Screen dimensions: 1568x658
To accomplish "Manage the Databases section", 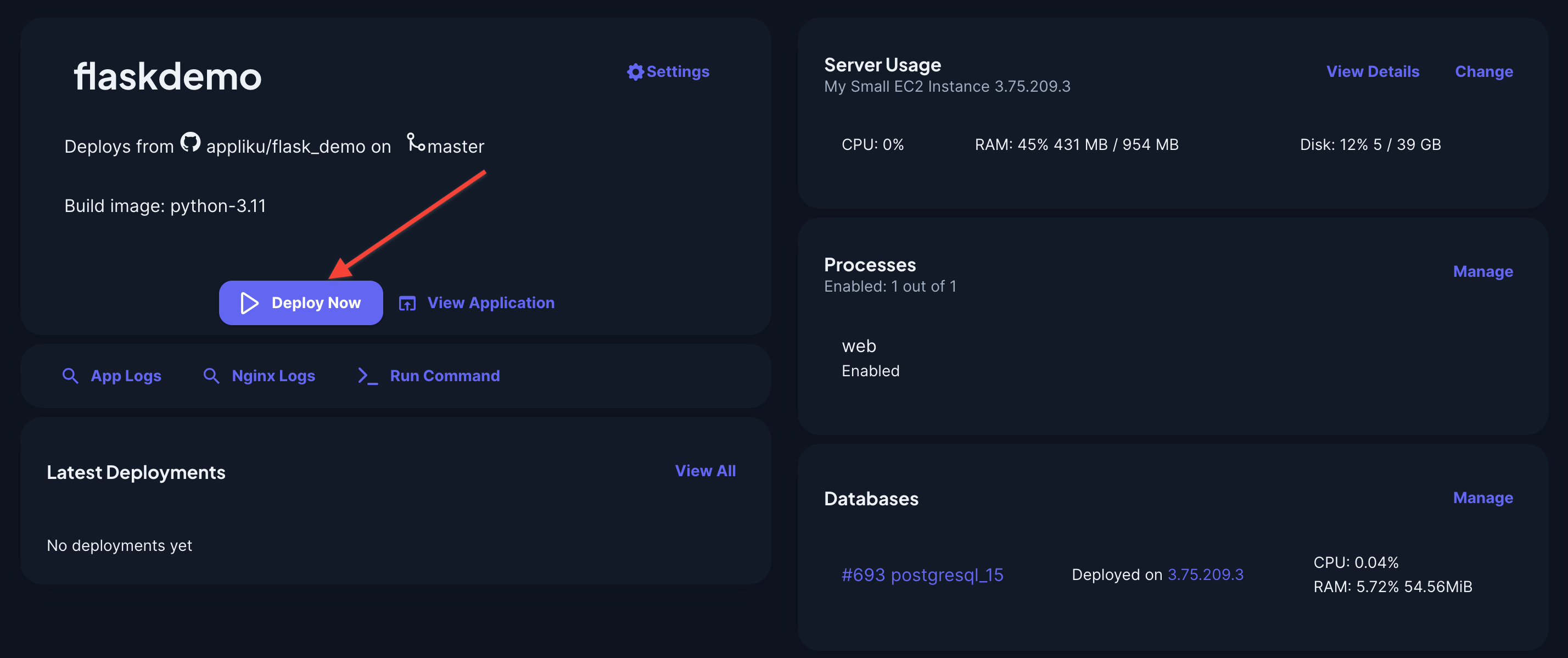I will 1482,497.
